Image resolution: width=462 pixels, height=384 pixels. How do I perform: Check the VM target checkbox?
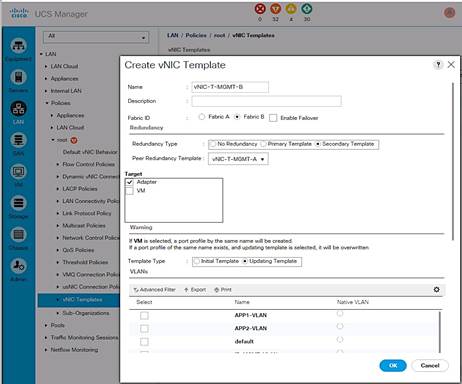[130, 191]
